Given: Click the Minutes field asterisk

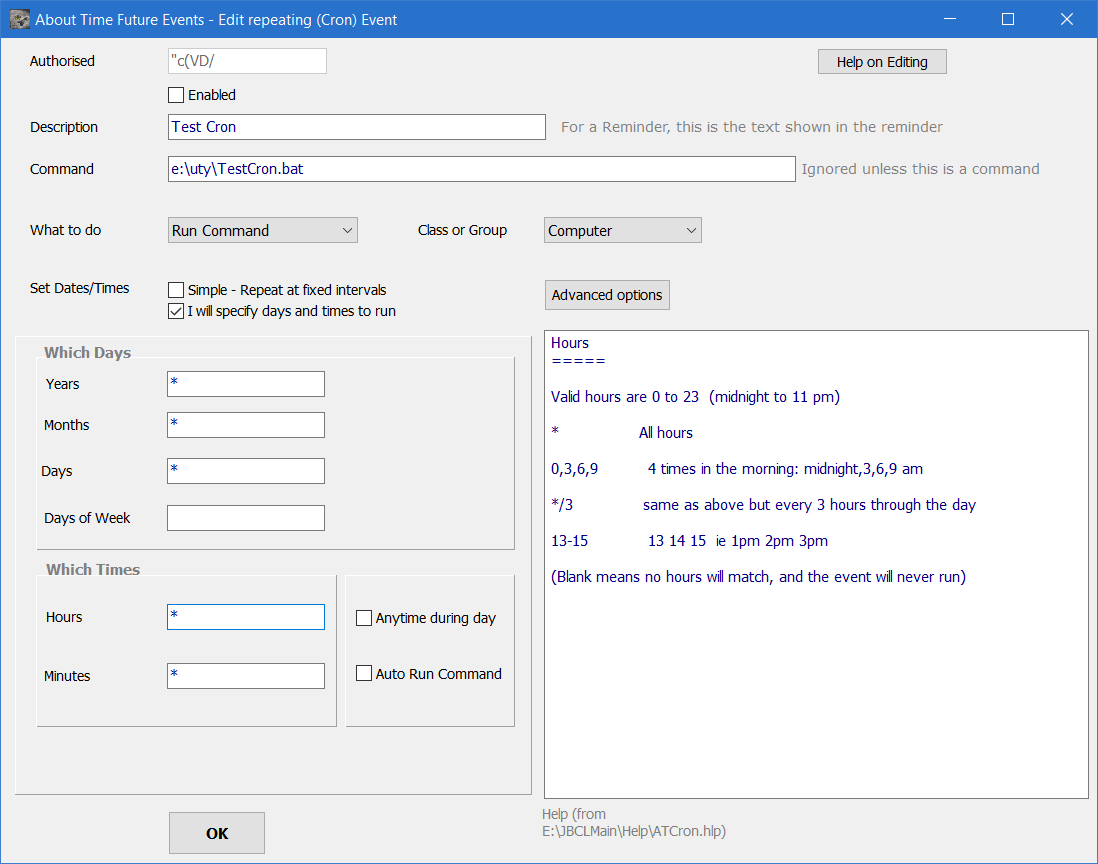Looking at the screenshot, I should pos(245,676).
